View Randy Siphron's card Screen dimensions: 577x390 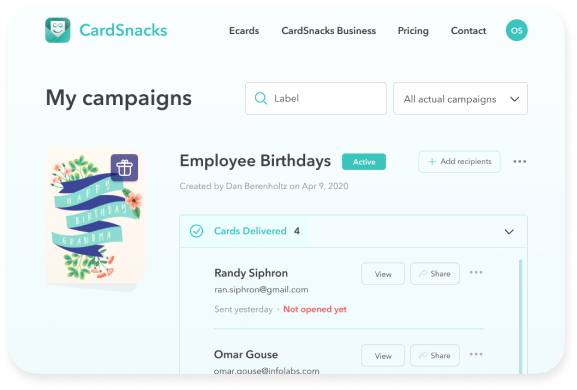tap(383, 274)
